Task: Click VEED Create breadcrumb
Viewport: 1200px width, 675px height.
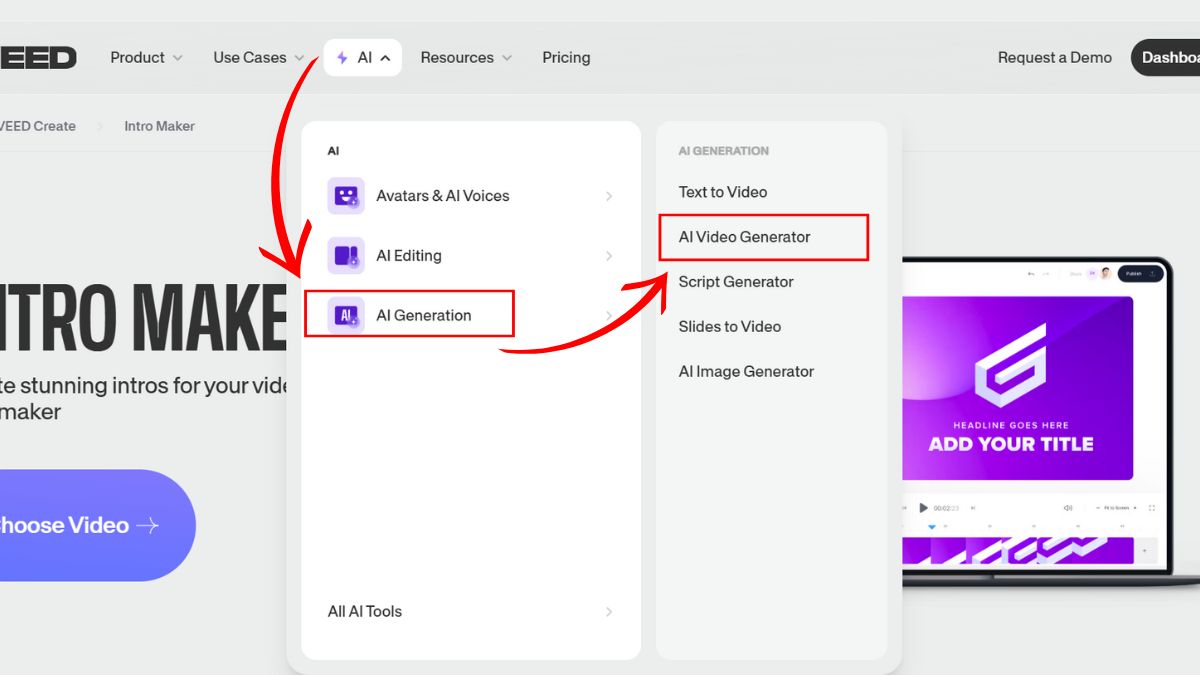Action: pos(38,127)
